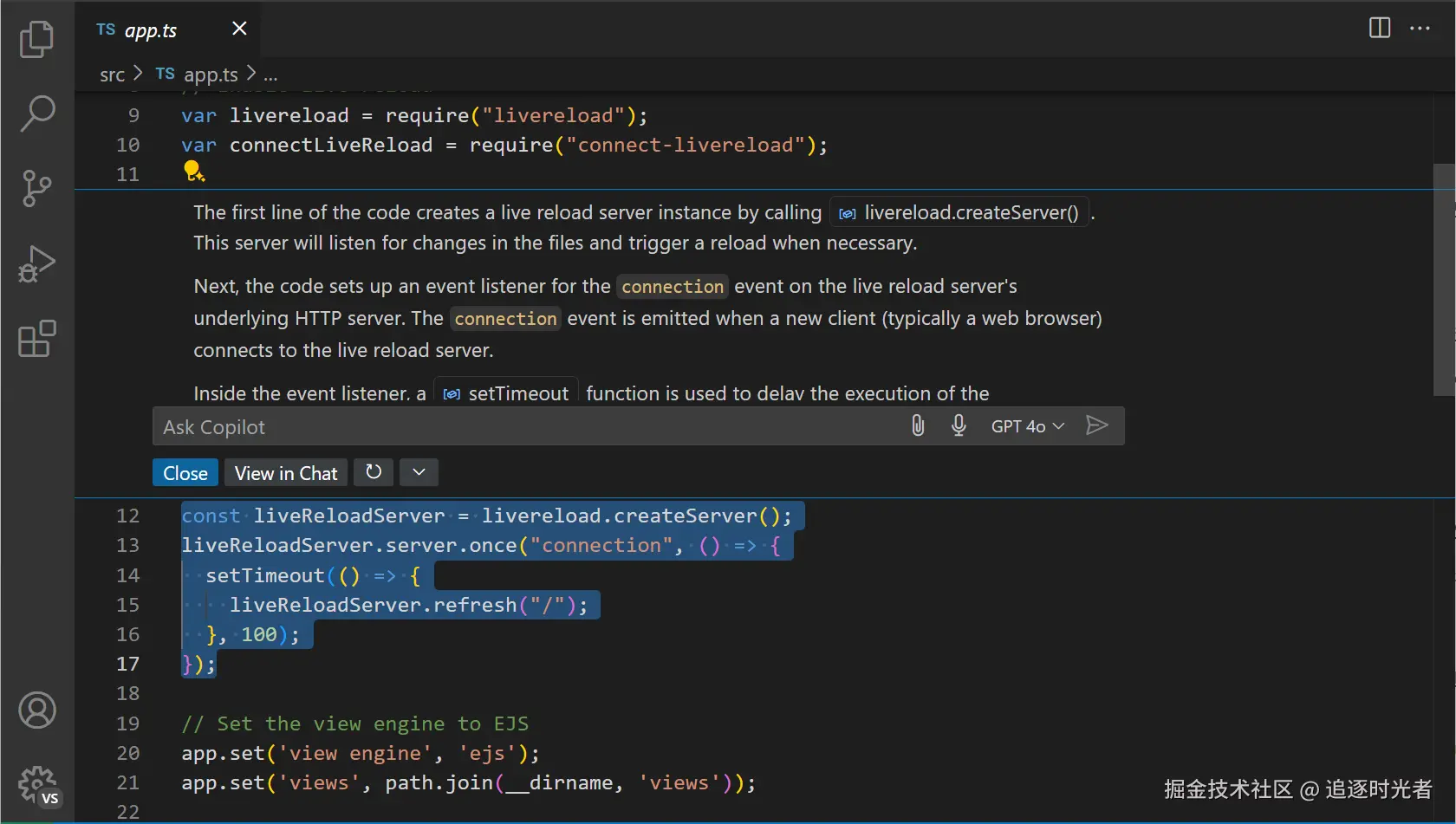Click the src breadcrumb item
Viewport: 1456px width, 824px height.
point(112,75)
